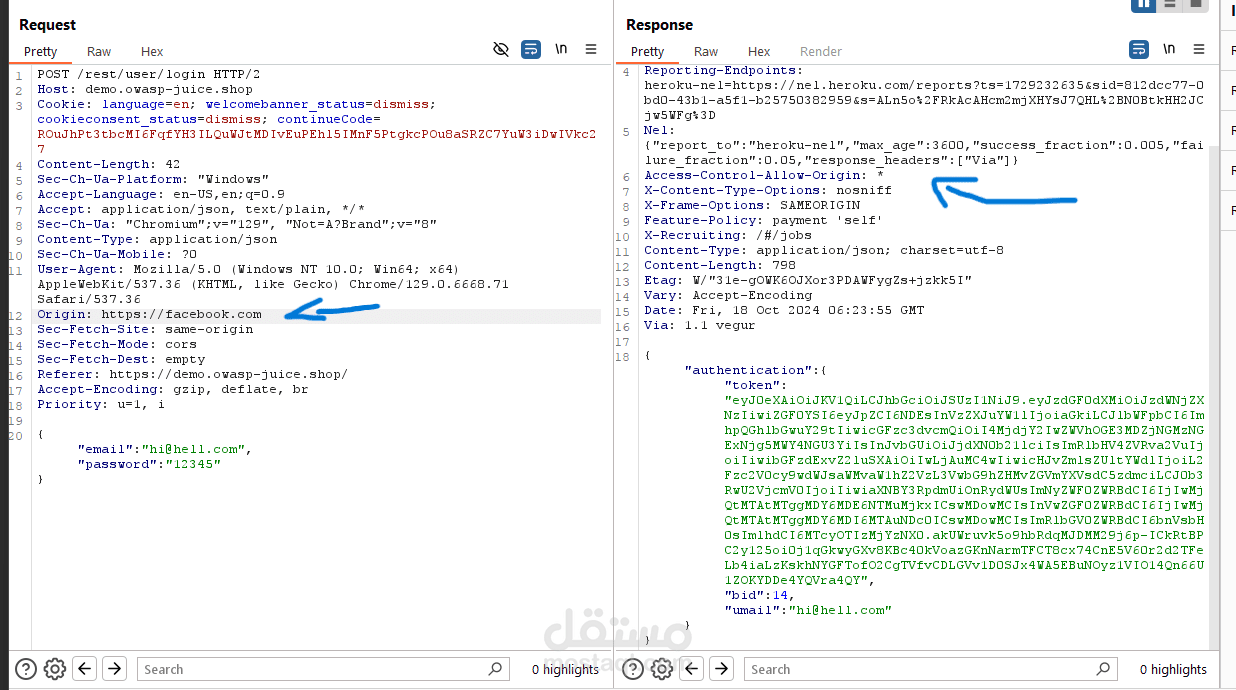
Task: Open the Request search help icon
Action: pyautogui.click(x=27, y=669)
